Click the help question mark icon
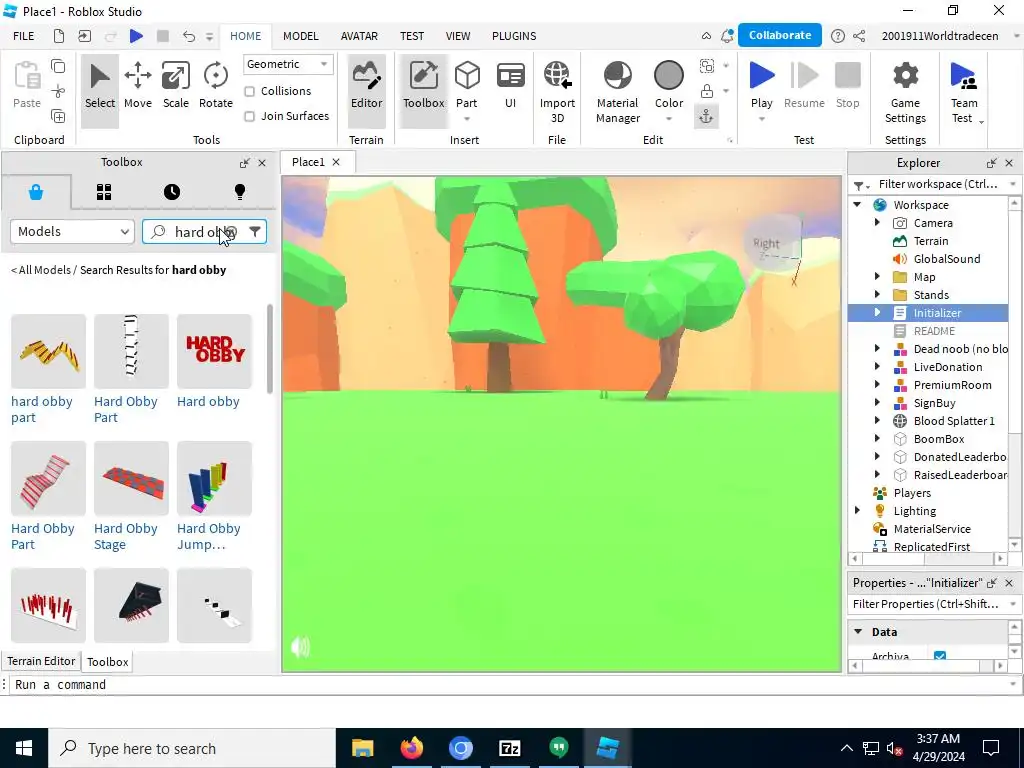1024x768 pixels. tap(837, 36)
